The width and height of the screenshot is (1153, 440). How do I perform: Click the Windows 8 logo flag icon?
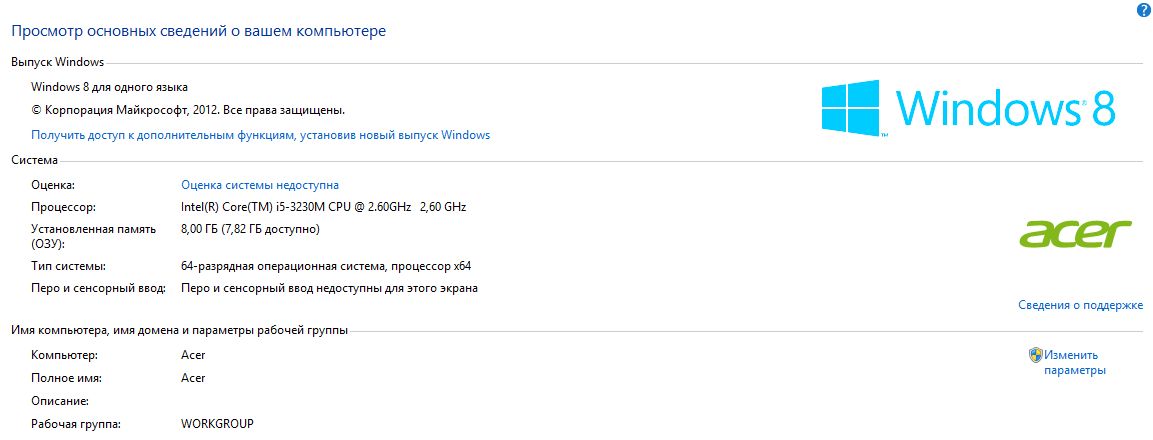pos(852,108)
